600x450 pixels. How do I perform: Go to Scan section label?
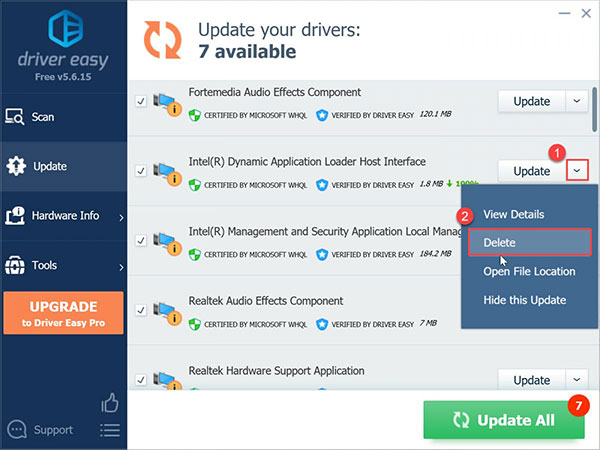click(43, 117)
